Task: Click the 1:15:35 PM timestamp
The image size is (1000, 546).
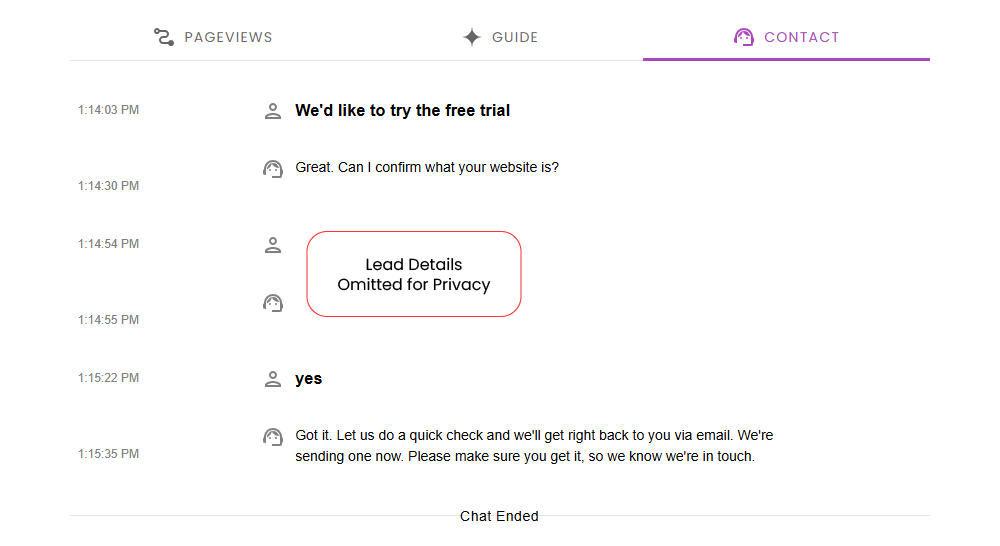Action: pyautogui.click(x=108, y=454)
